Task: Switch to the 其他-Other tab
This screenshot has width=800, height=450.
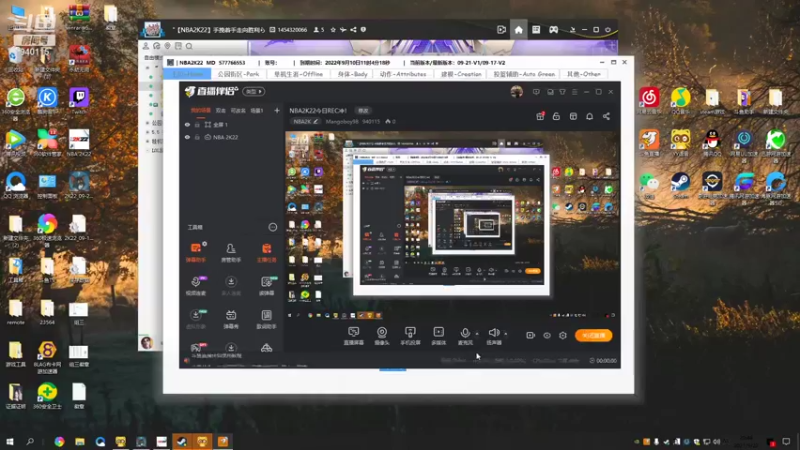Action: (584, 74)
